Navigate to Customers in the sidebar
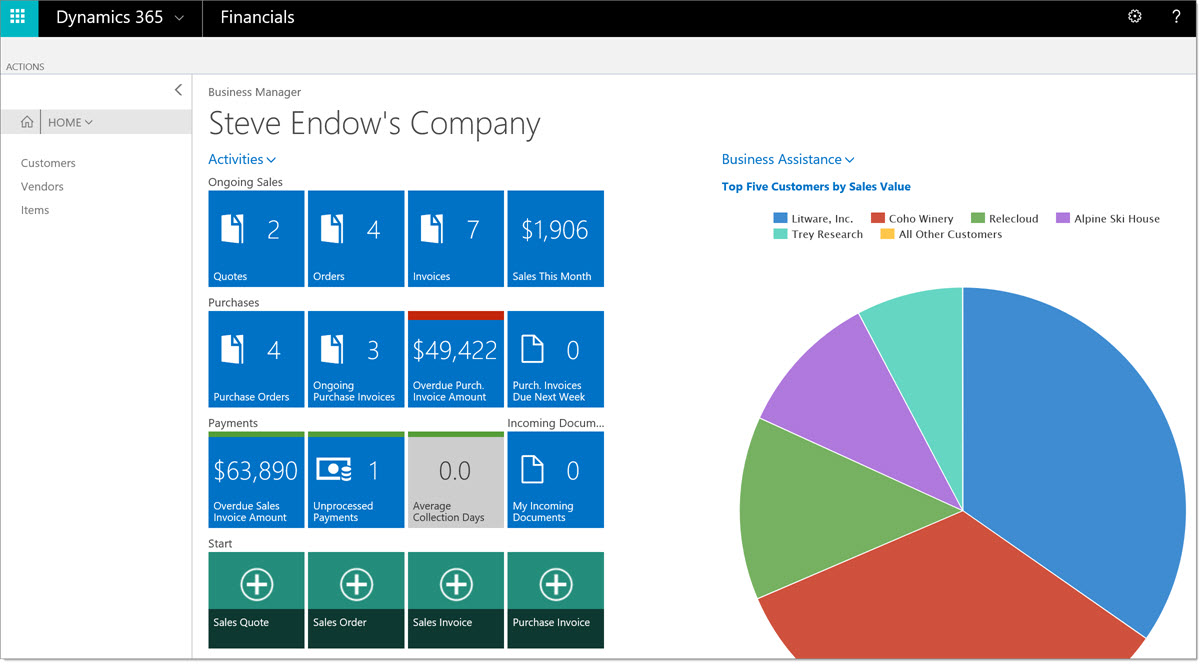Viewport: 1201px width, 664px height. point(48,162)
